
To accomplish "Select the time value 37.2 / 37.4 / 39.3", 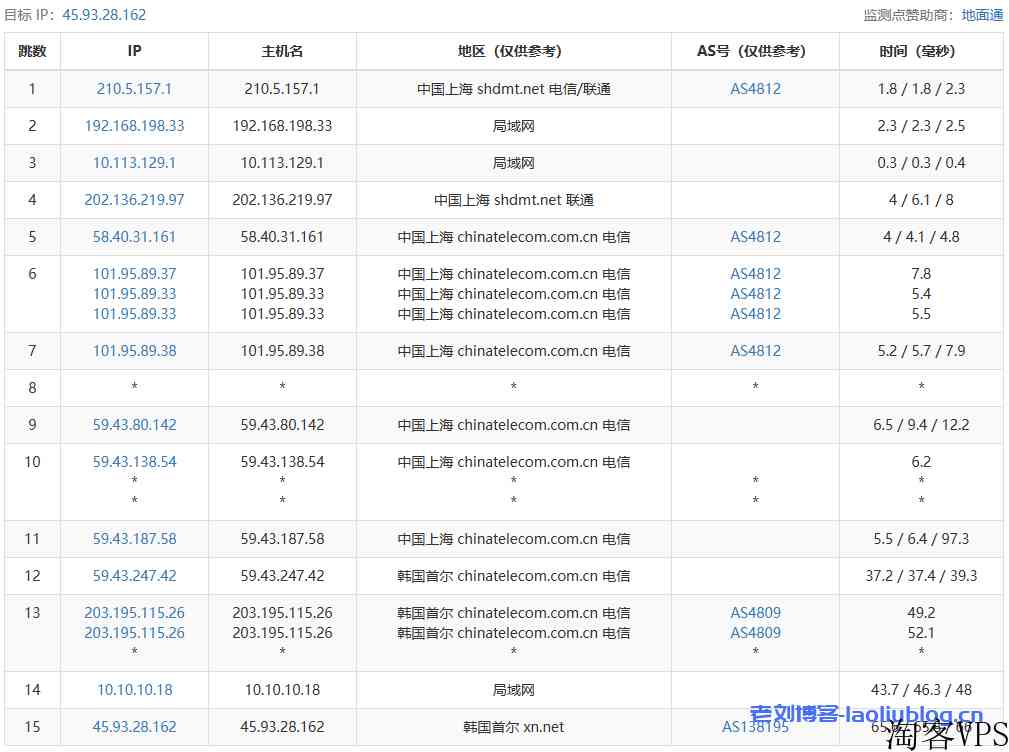I will click(x=921, y=576).
